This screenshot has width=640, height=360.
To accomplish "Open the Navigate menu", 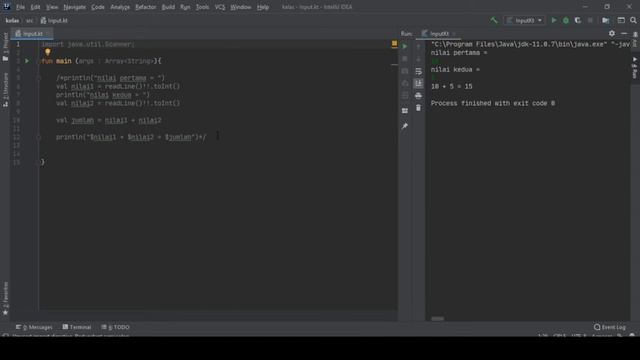I will point(75,7).
